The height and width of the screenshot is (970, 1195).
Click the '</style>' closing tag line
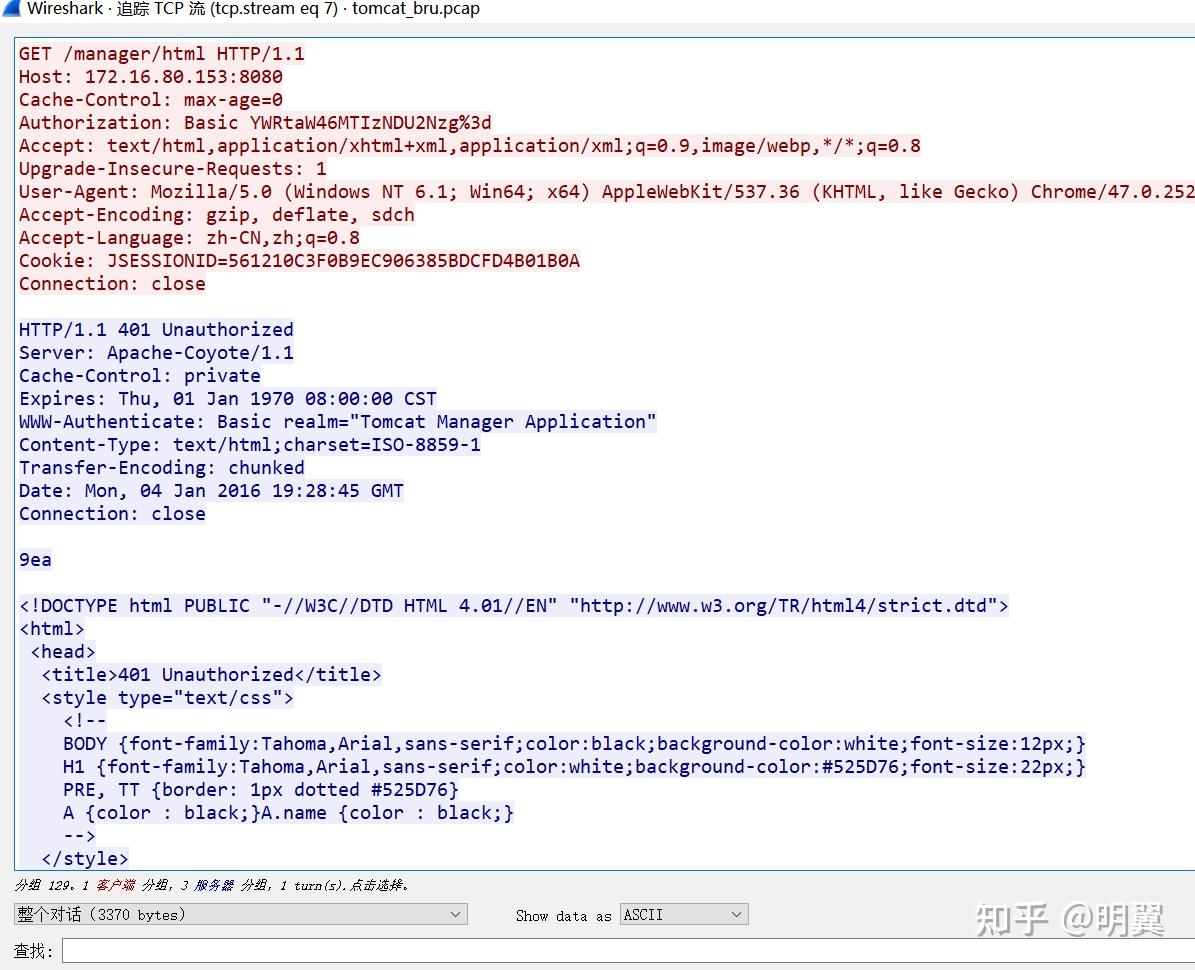click(x=85, y=859)
